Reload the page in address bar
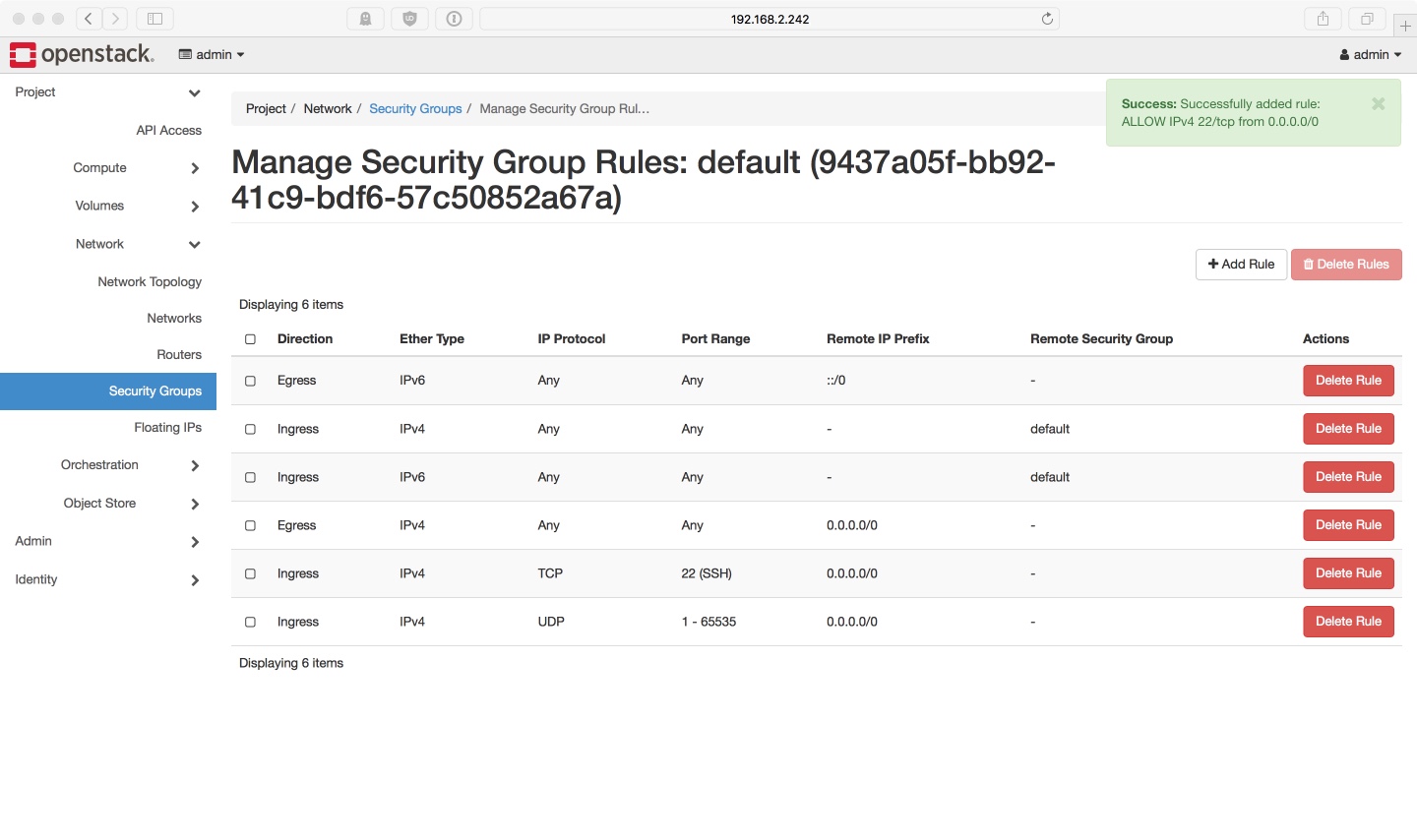This screenshot has width=1417, height=840. tap(1047, 19)
